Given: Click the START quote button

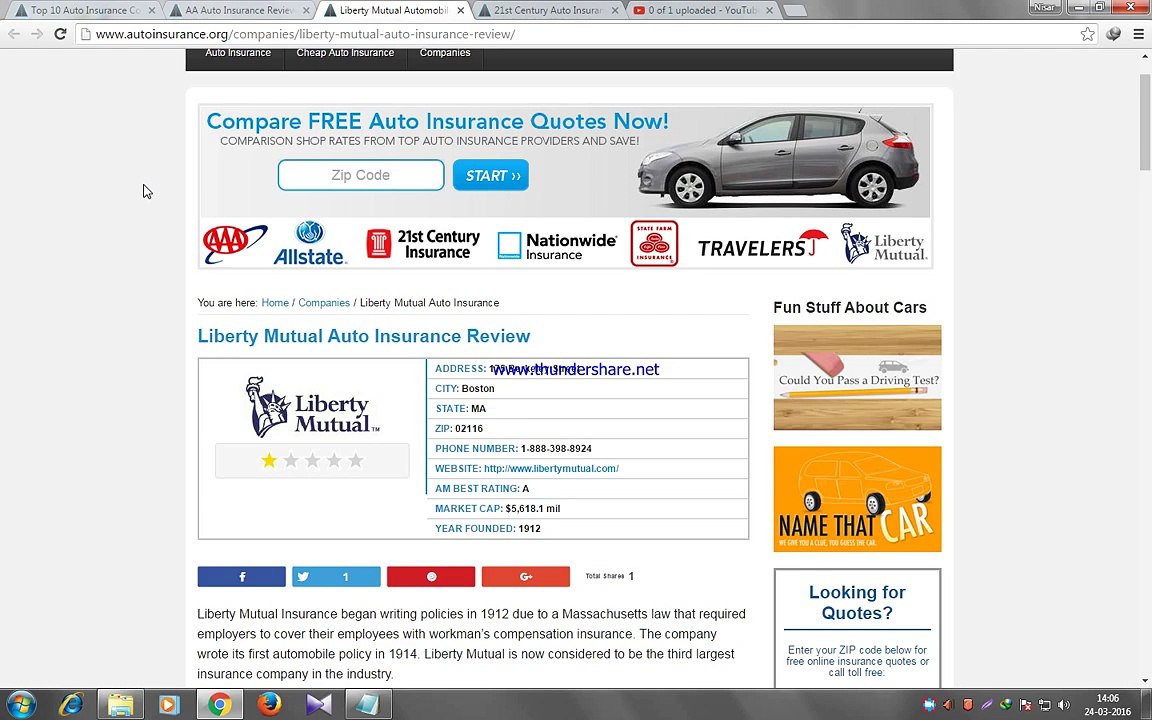Looking at the screenshot, I should [491, 176].
